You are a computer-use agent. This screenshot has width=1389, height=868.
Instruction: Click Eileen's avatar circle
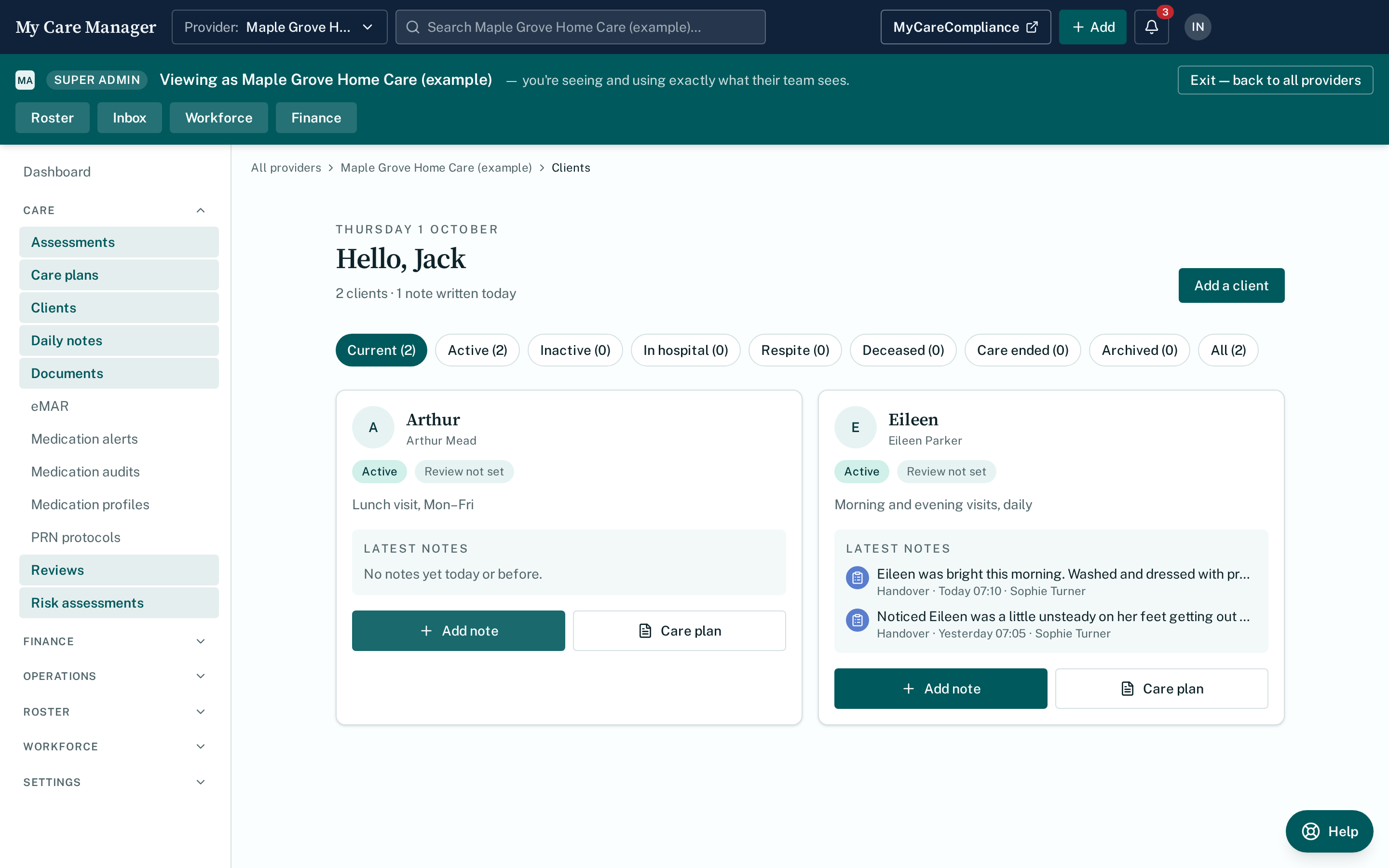tap(855, 427)
